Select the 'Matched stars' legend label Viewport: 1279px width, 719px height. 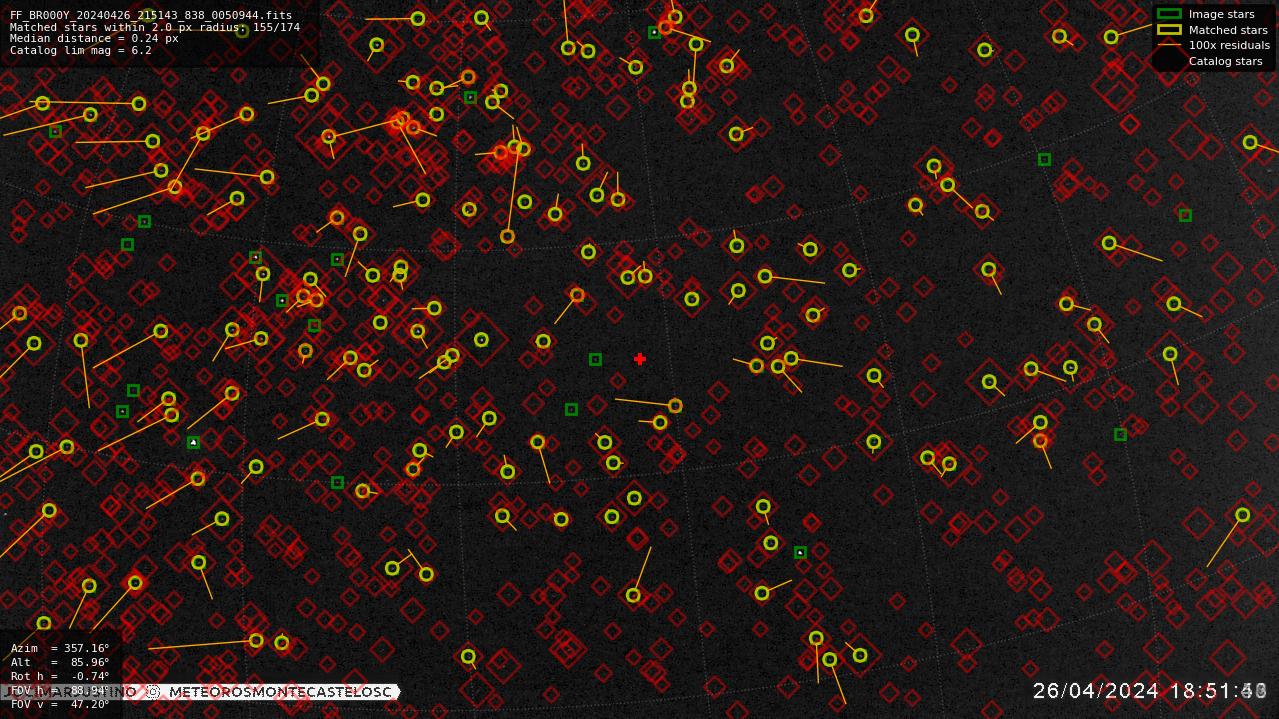point(1228,30)
